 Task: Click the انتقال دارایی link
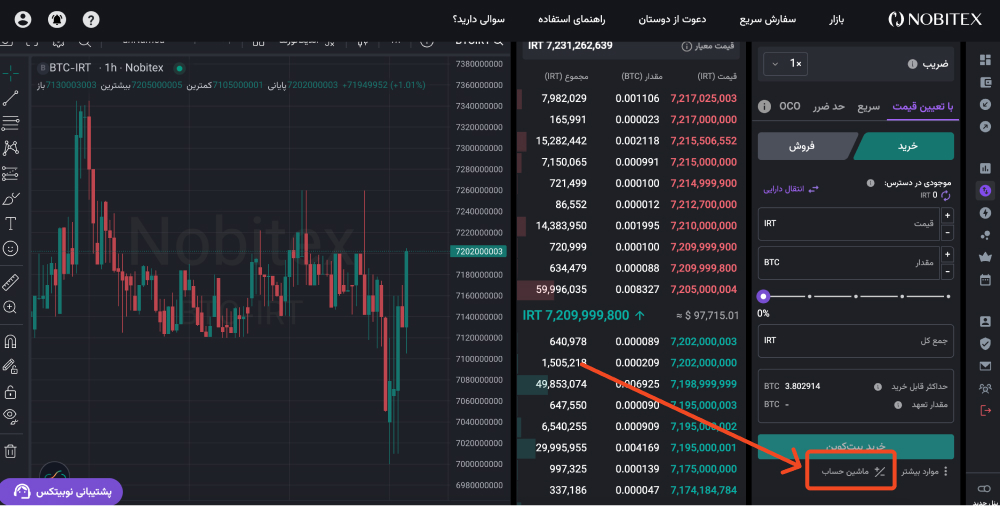click(x=791, y=190)
